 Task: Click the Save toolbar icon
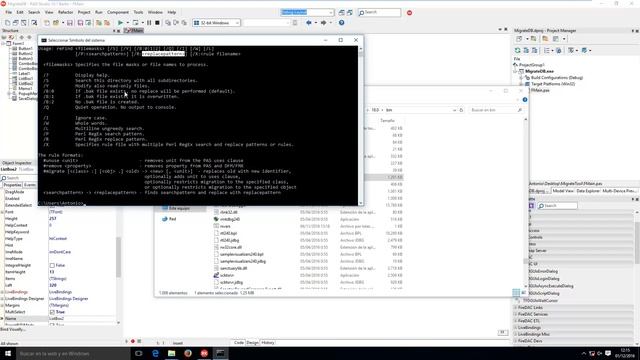70,23
